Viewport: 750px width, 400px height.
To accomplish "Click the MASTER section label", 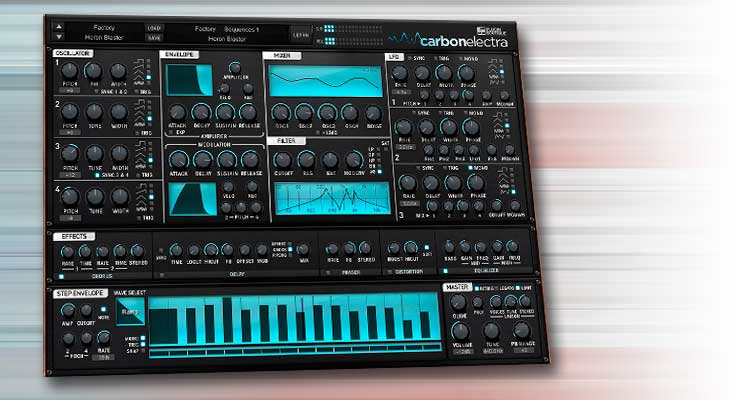I will [457, 287].
